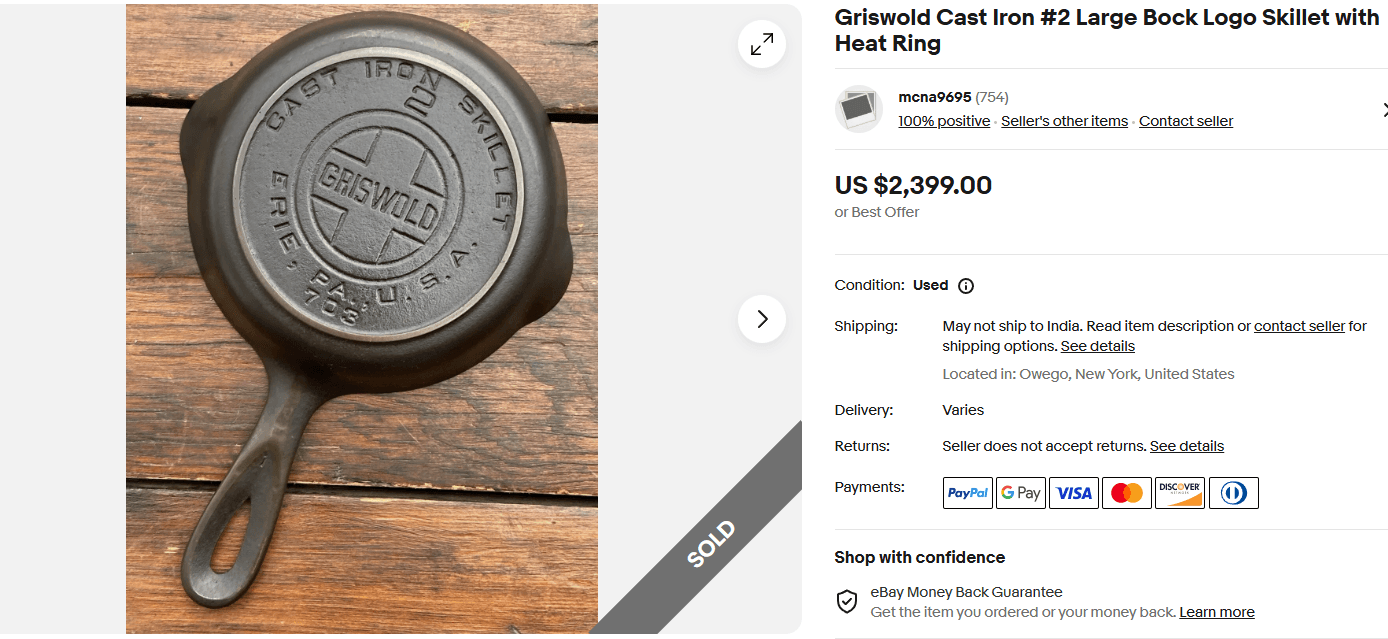Open the 100% positive feedback link
The height and width of the screenshot is (639, 1388).
(x=943, y=120)
